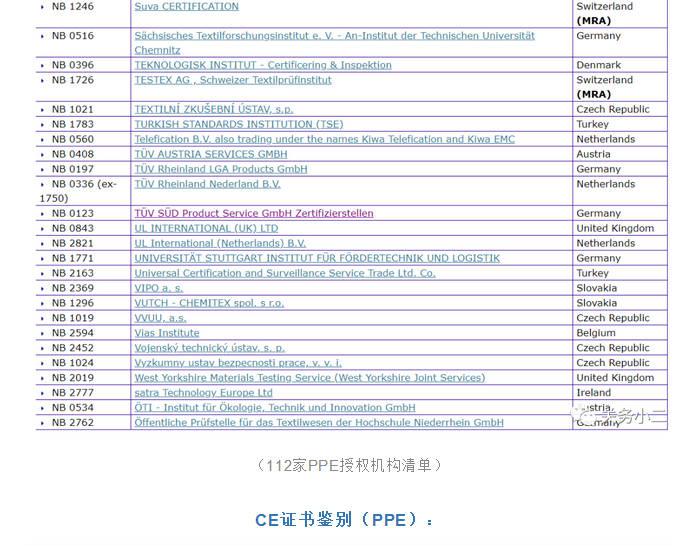Open TÜV AUSTRIA SERVICES GMBH link
The image size is (700, 546).
click(211, 154)
